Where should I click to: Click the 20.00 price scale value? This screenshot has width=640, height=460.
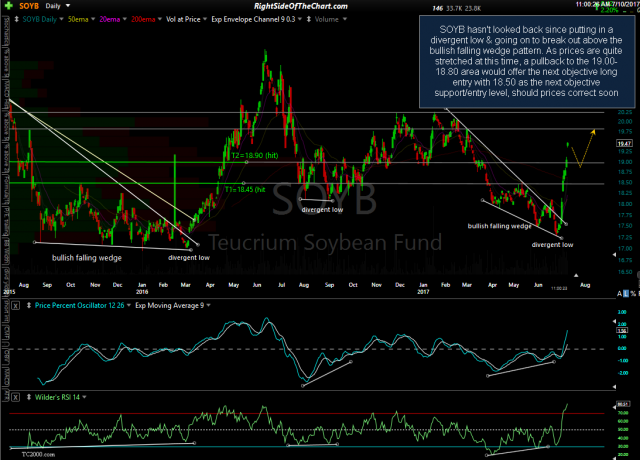click(625, 122)
